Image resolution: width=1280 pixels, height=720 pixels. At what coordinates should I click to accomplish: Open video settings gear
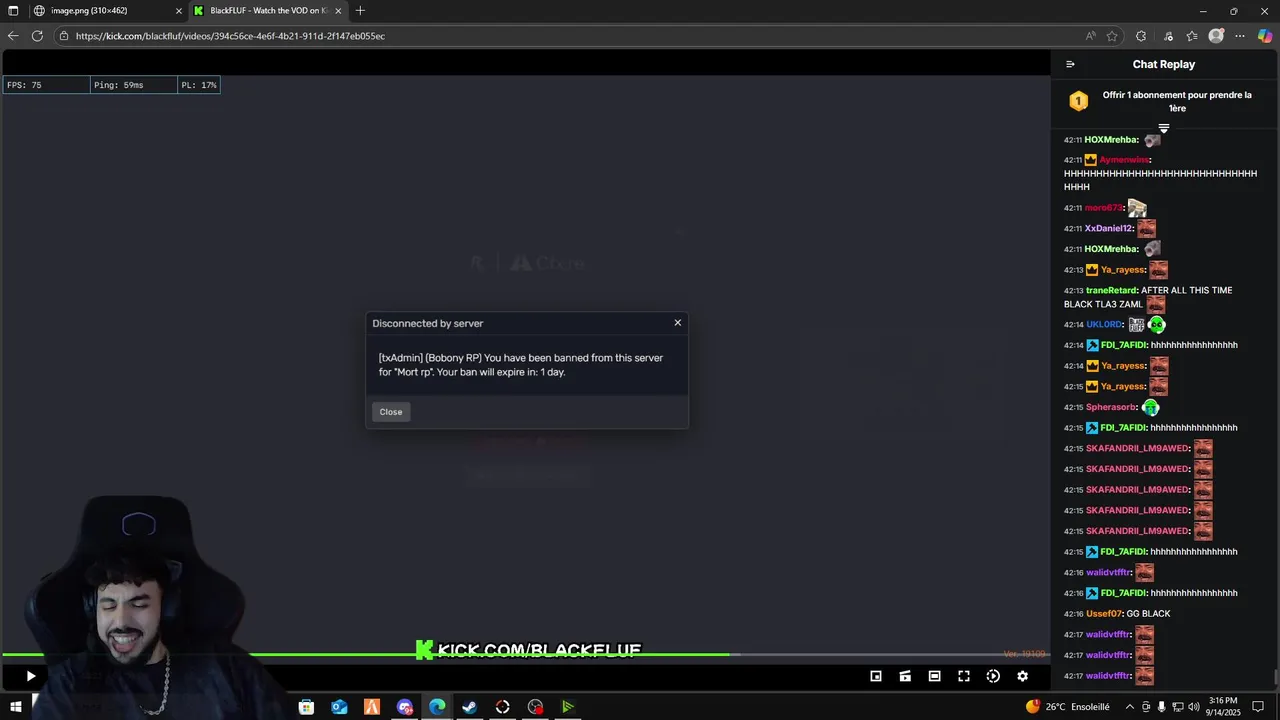(1022, 676)
